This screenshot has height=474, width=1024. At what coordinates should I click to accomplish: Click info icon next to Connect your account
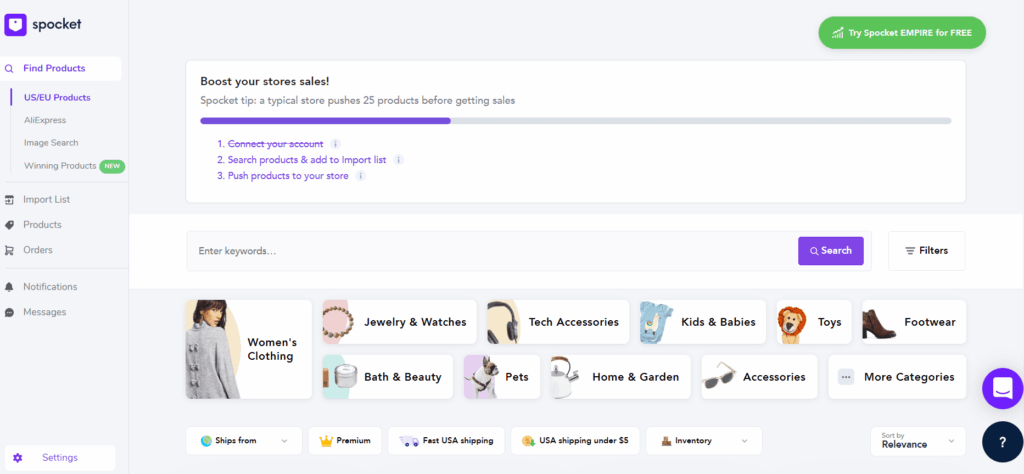coord(335,144)
